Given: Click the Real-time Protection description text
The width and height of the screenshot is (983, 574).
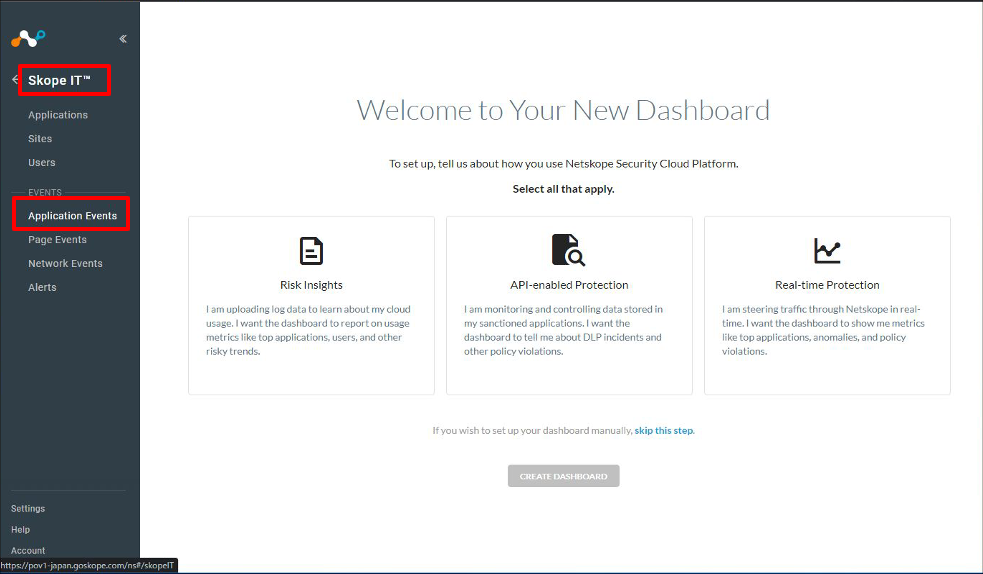Looking at the screenshot, I should pos(823,330).
